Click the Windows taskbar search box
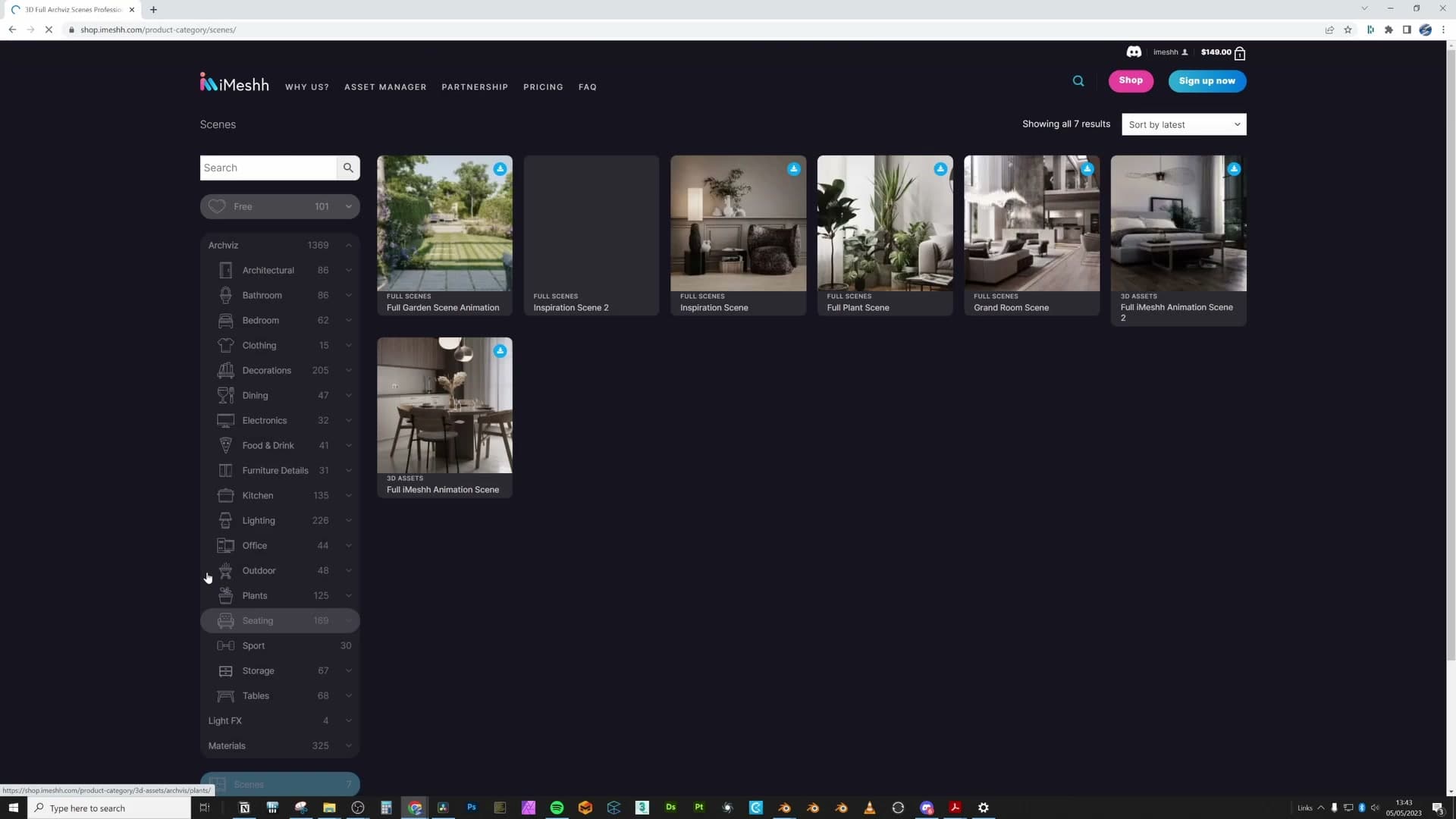 coord(109,808)
